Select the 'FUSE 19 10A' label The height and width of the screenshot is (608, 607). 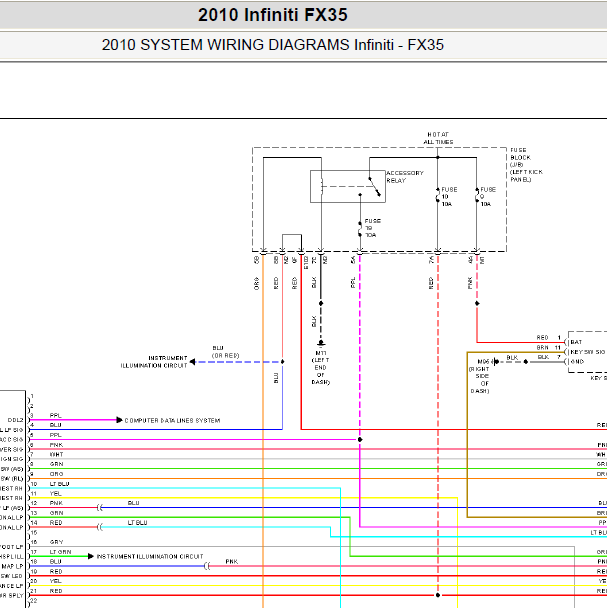click(372, 228)
